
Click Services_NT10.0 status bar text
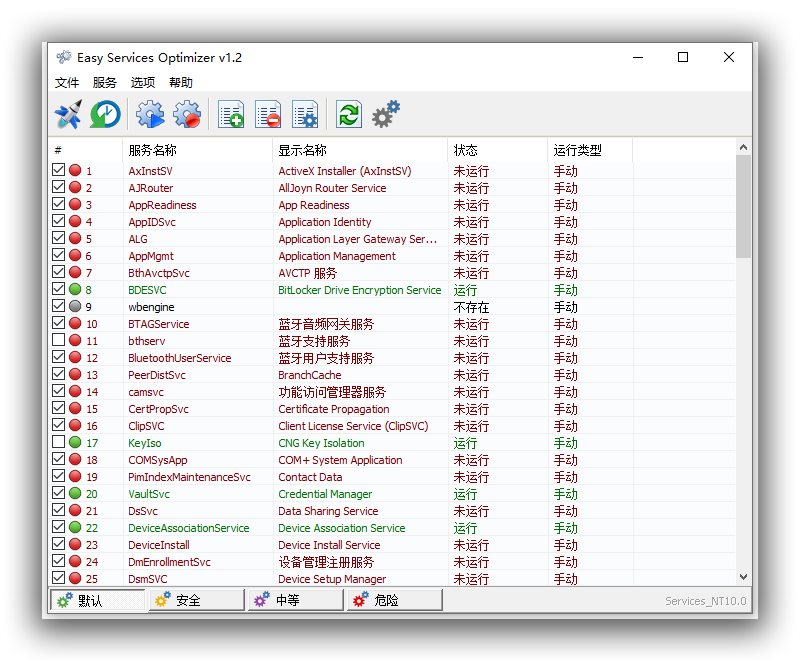706,601
